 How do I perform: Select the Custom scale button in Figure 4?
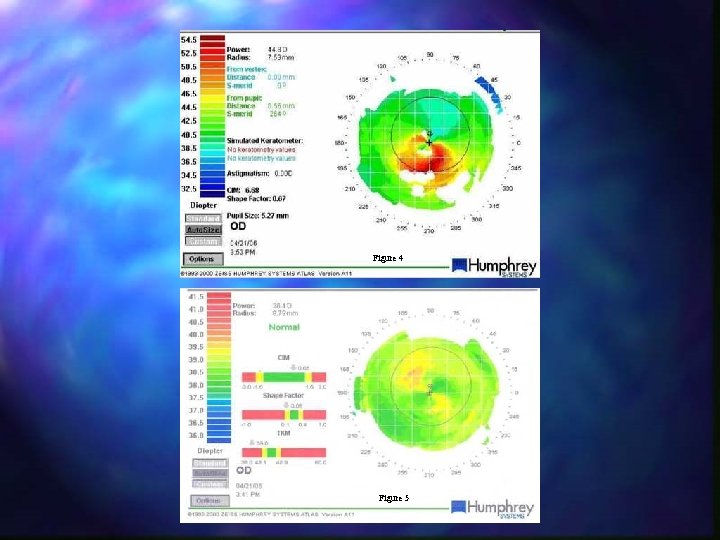(x=203, y=241)
